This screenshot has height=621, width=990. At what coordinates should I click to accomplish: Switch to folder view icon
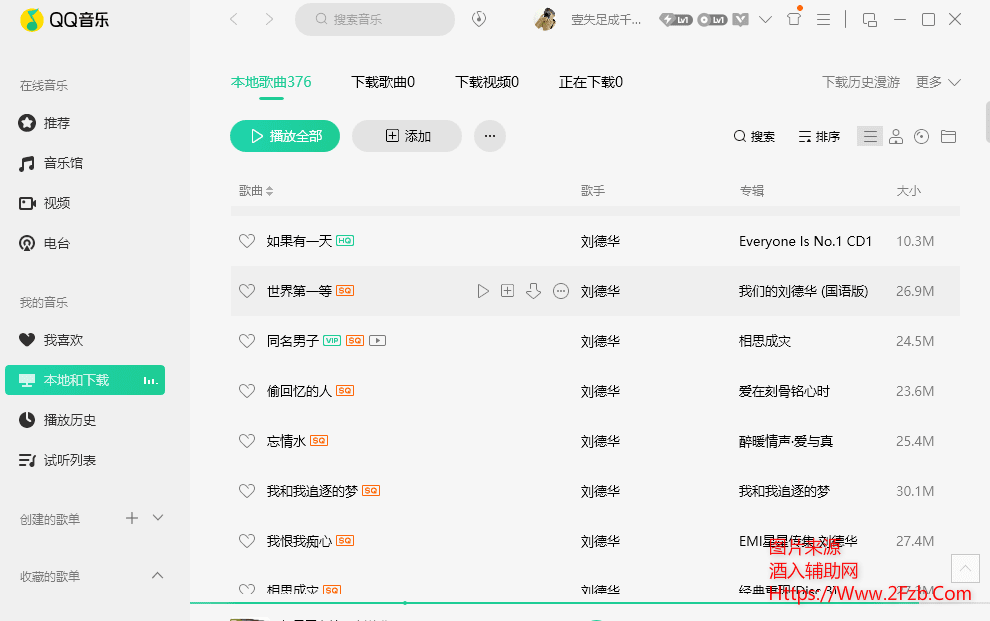948,137
